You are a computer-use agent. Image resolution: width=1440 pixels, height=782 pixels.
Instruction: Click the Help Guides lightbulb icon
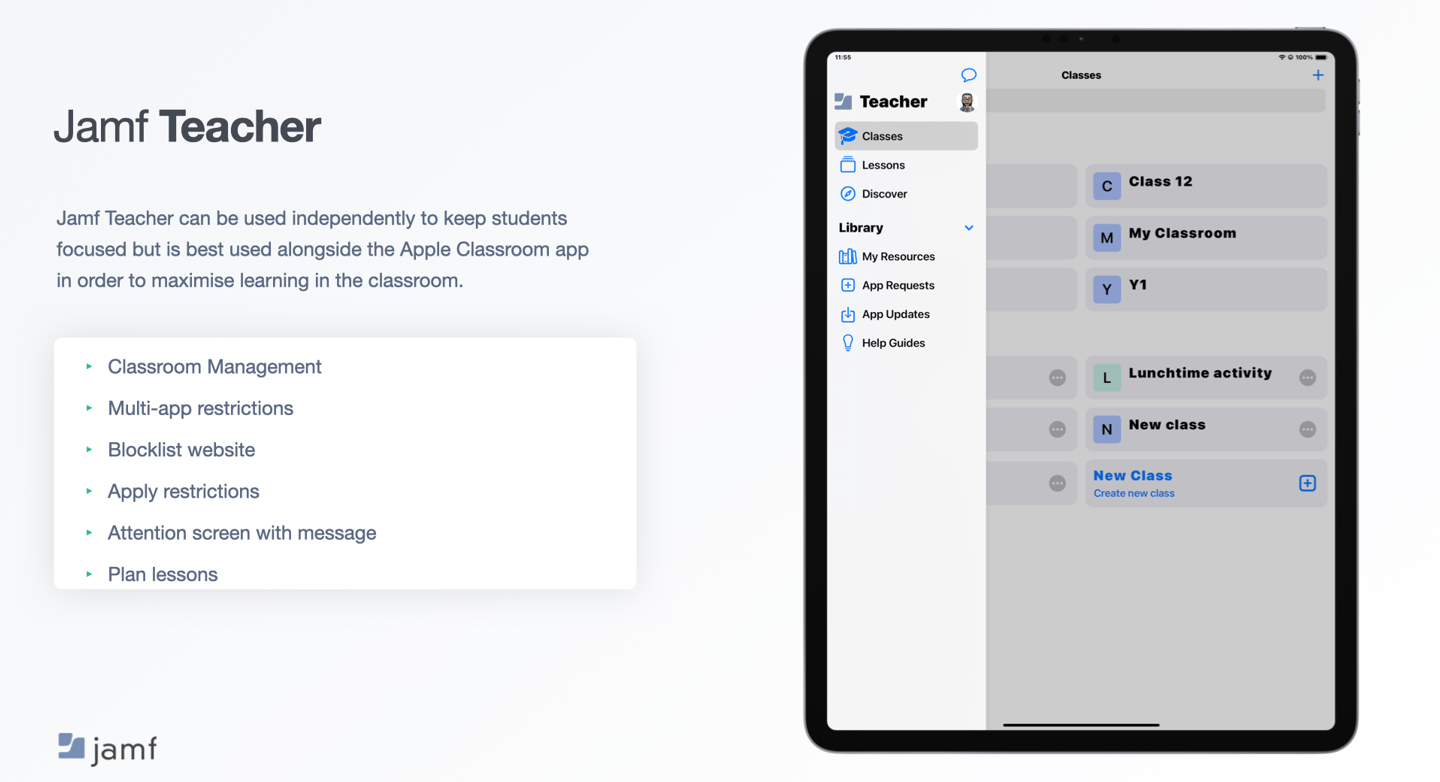(848, 343)
